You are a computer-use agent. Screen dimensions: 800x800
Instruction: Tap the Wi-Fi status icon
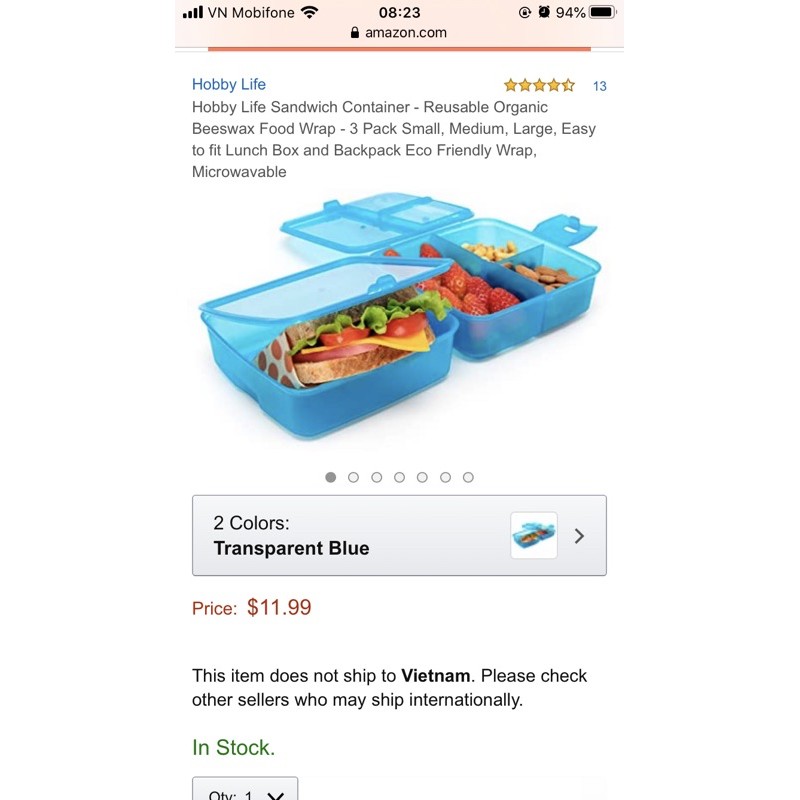(x=309, y=13)
